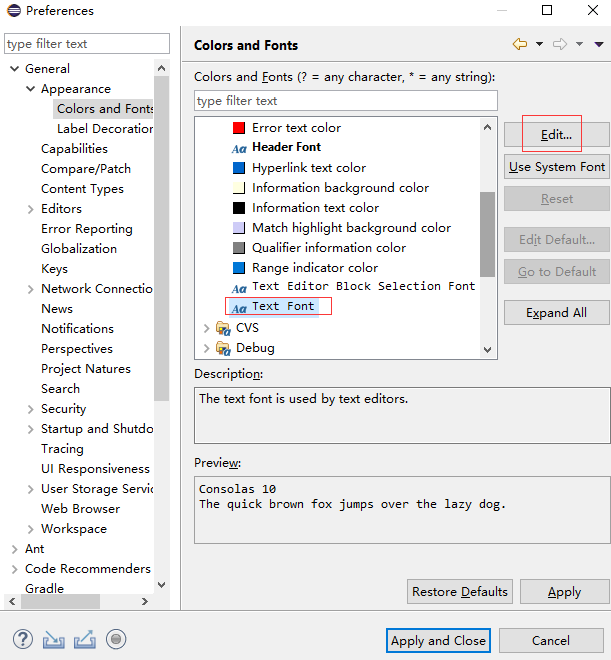Select Label Decorations in the tree

tap(105, 129)
